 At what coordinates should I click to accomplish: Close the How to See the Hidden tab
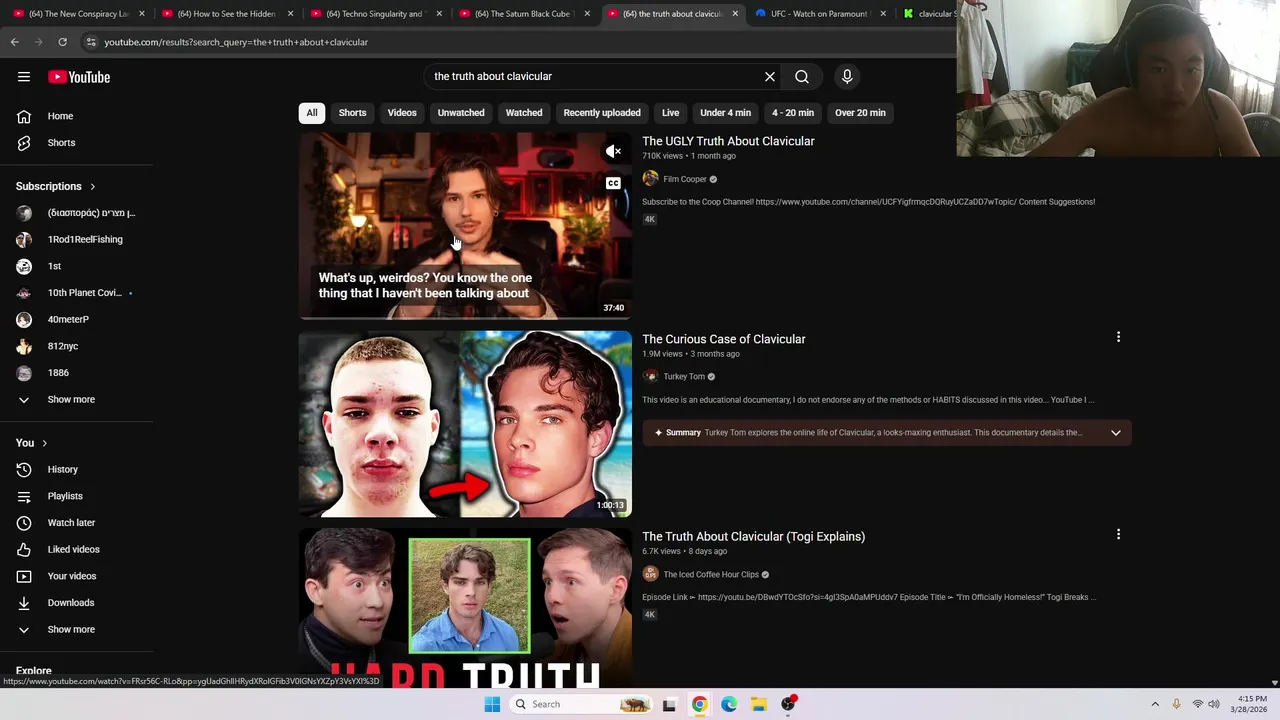(x=291, y=14)
